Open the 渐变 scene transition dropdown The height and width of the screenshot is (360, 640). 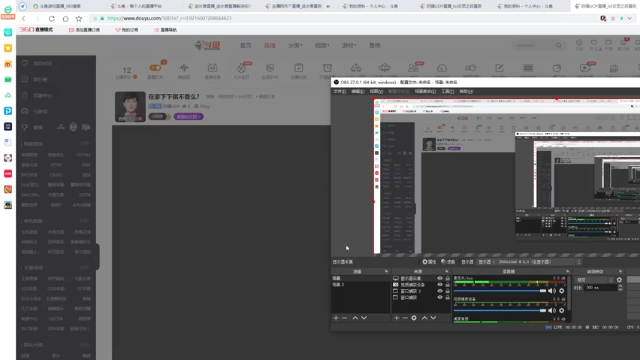point(594,280)
